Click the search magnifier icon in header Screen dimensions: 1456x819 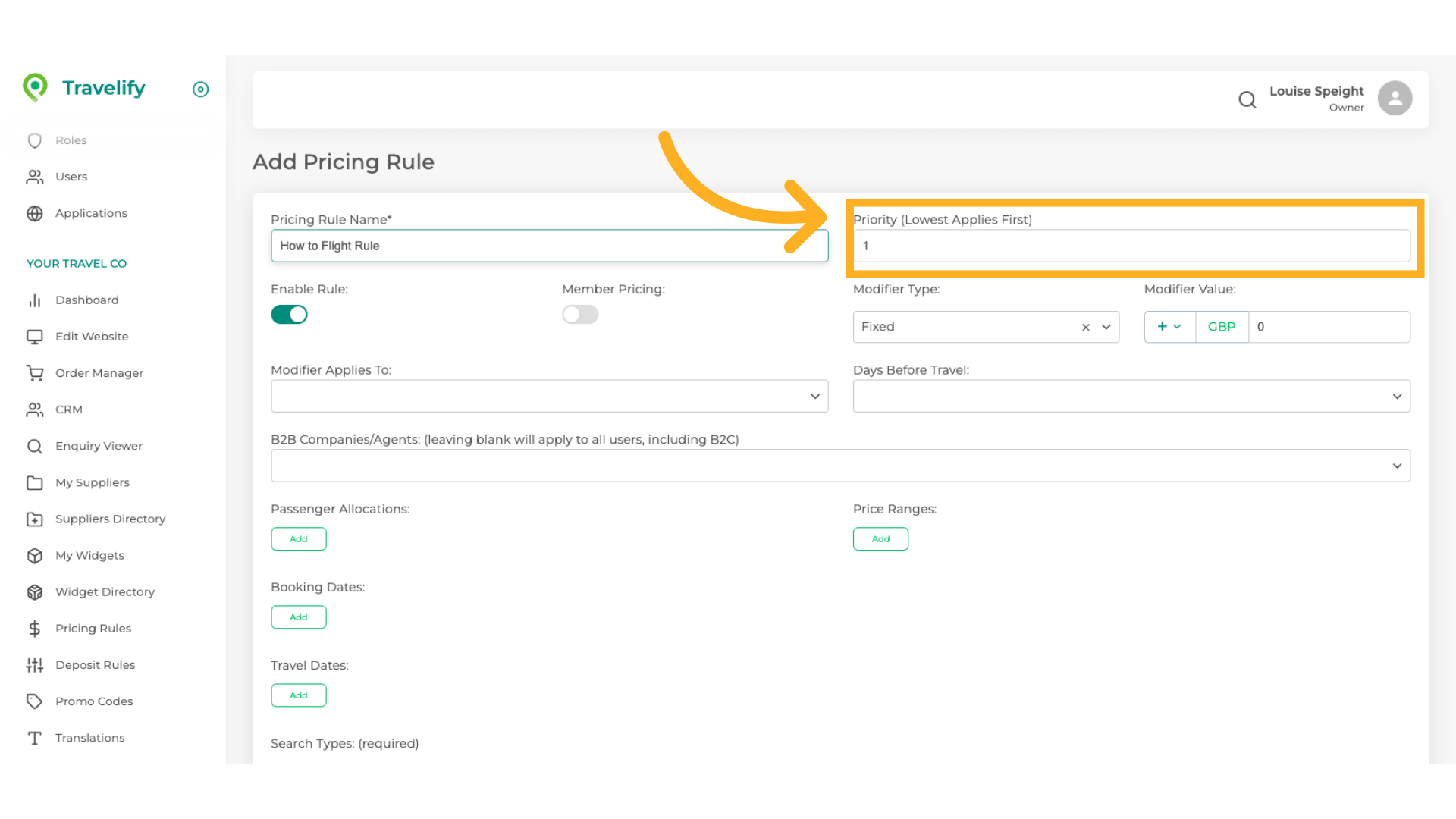point(1247,99)
